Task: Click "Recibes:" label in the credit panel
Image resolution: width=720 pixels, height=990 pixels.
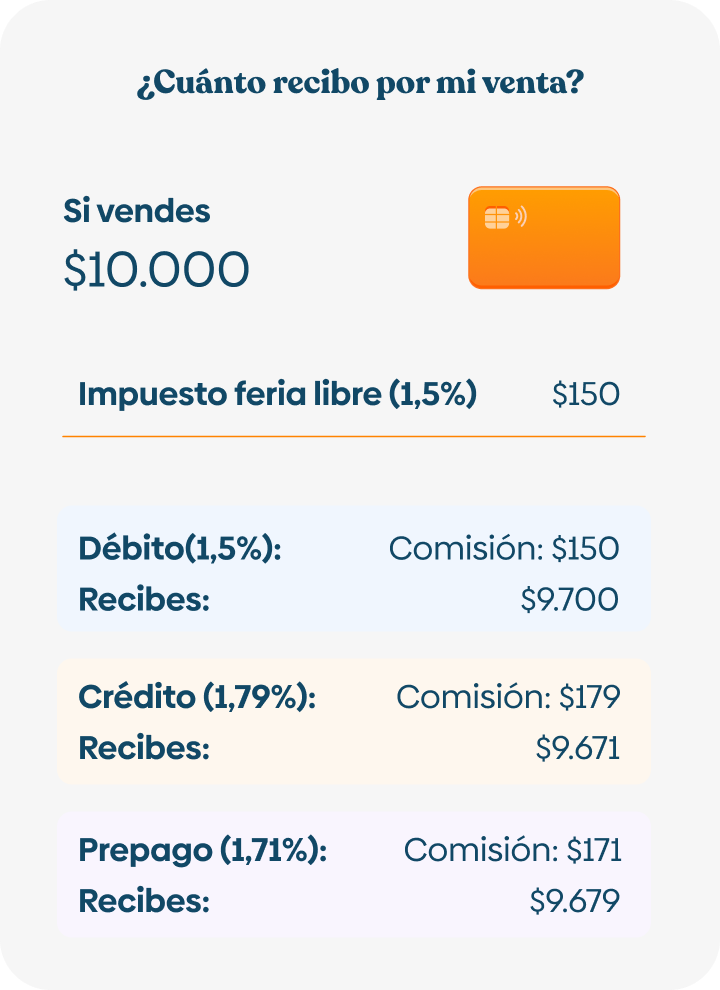Action: pos(144,748)
